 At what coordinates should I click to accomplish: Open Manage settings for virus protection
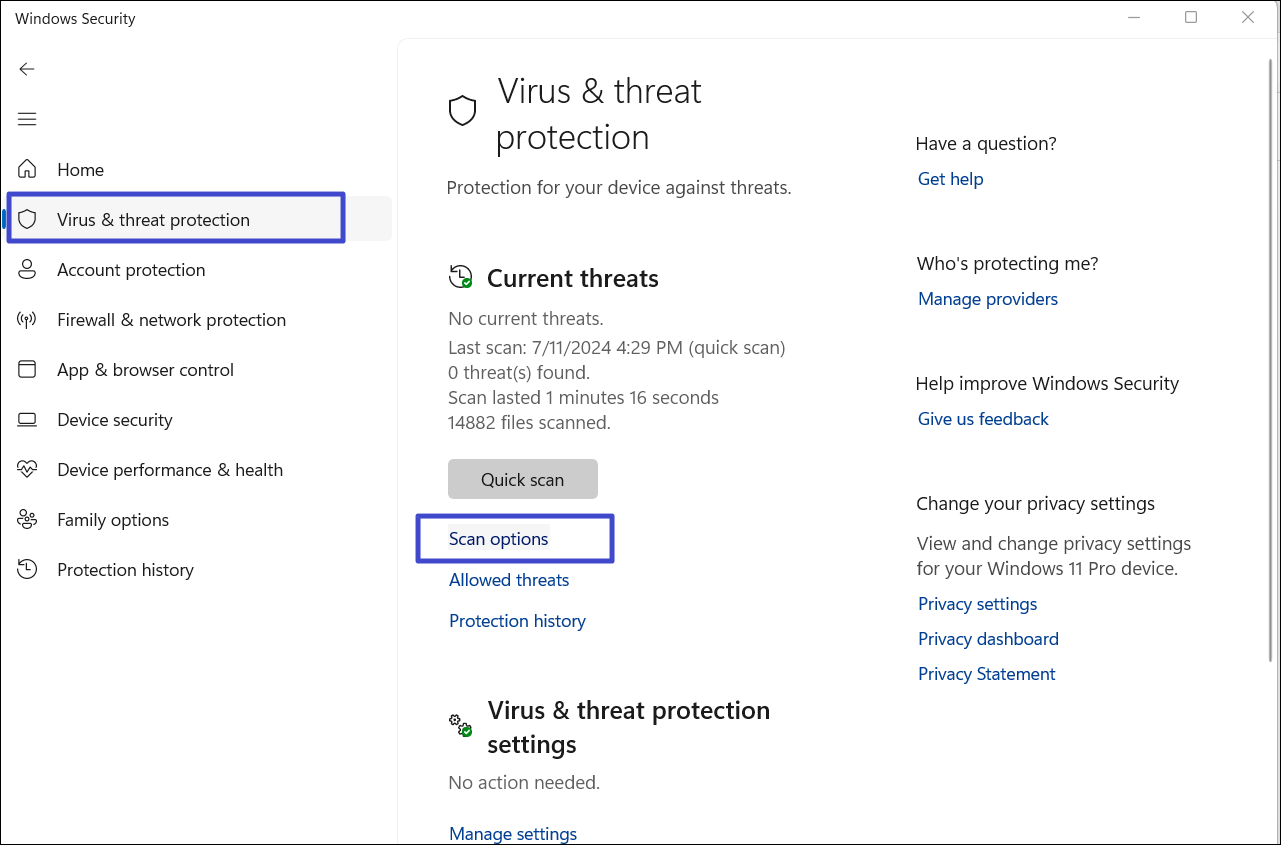[x=513, y=834]
